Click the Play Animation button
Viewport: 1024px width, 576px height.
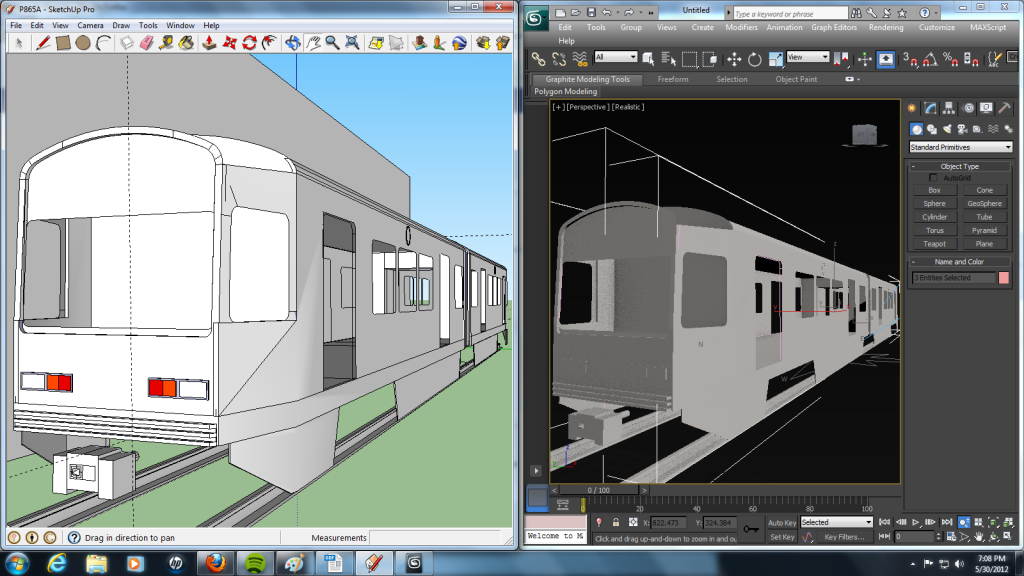click(916, 522)
